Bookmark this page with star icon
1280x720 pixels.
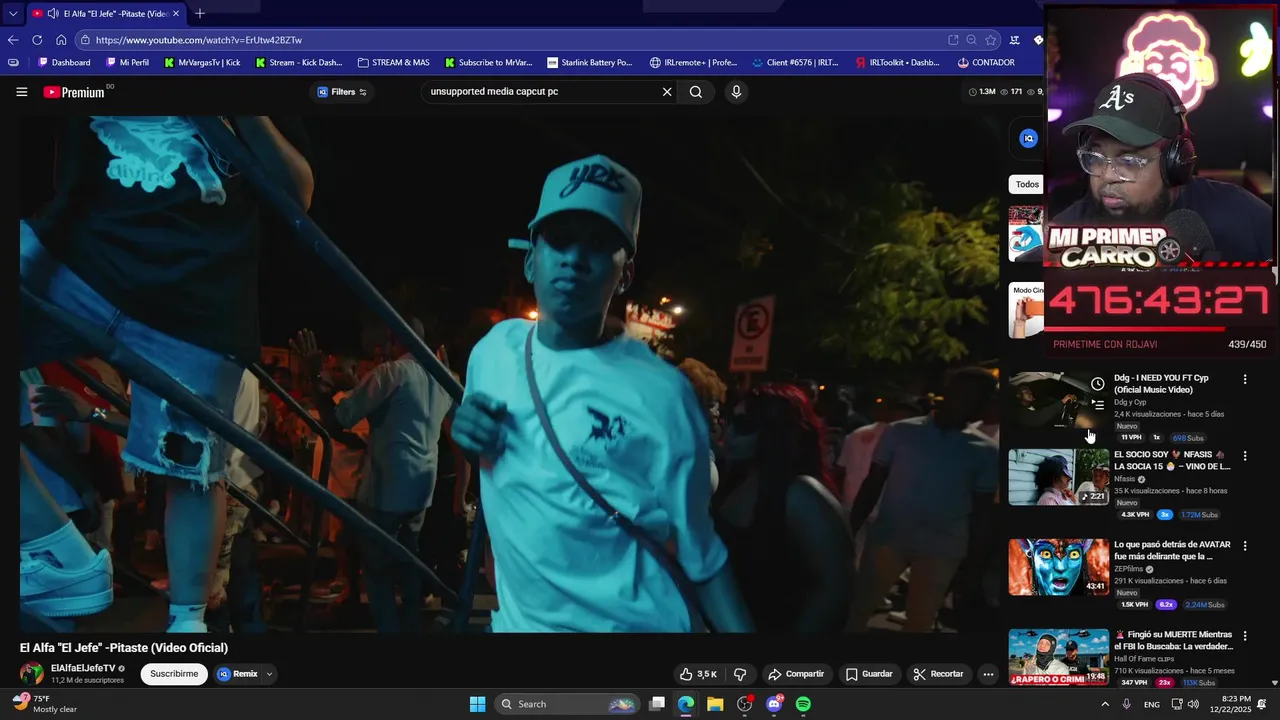click(x=990, y=40)
